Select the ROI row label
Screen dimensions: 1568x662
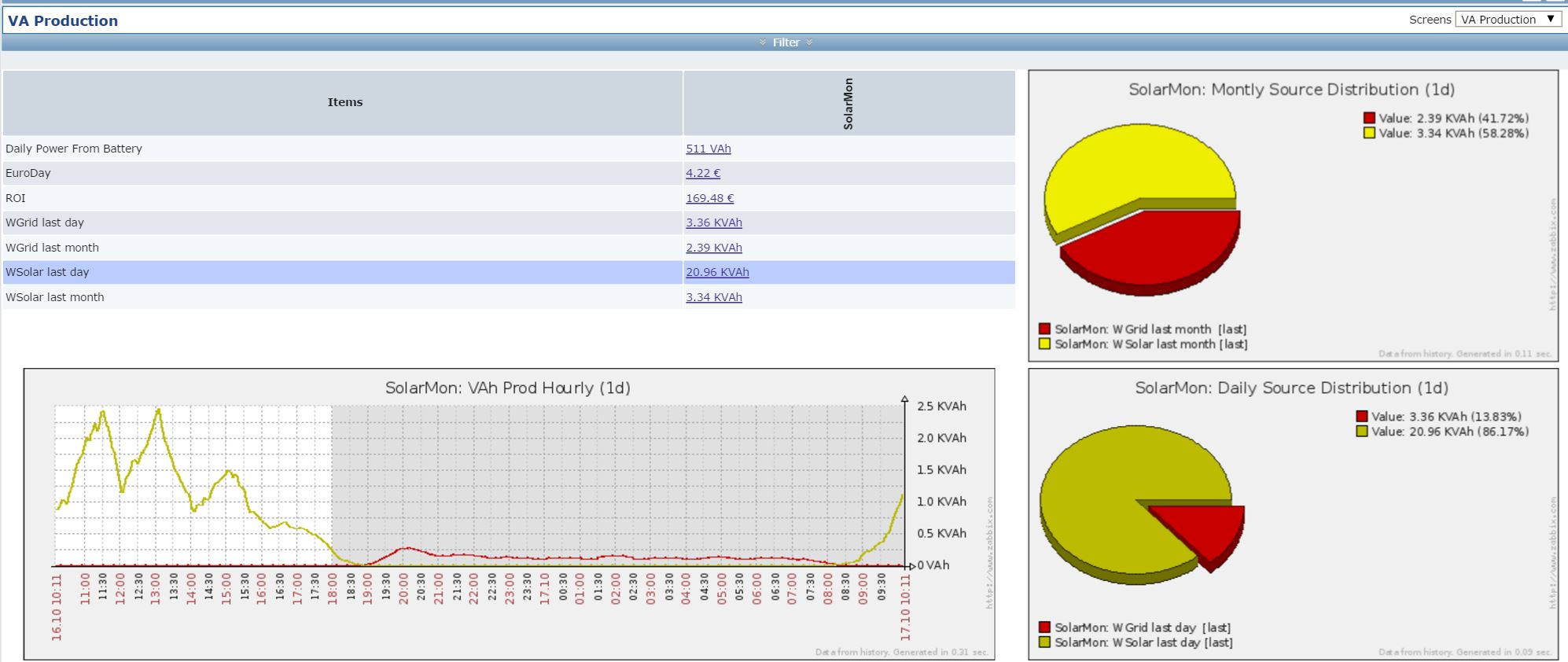pos(16,198)
